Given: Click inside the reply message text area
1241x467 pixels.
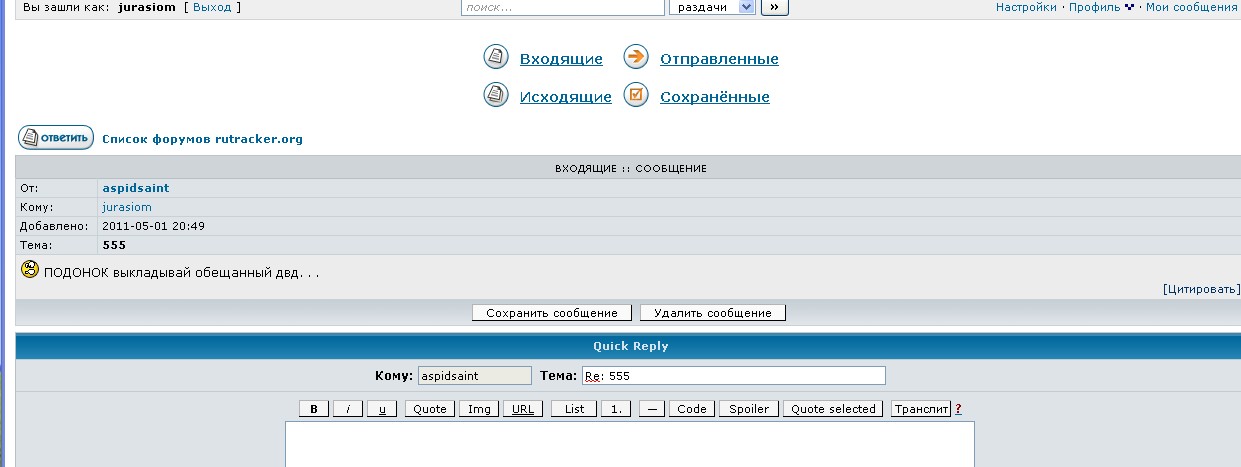Looking at the screenshot, I should pos(630,444).
